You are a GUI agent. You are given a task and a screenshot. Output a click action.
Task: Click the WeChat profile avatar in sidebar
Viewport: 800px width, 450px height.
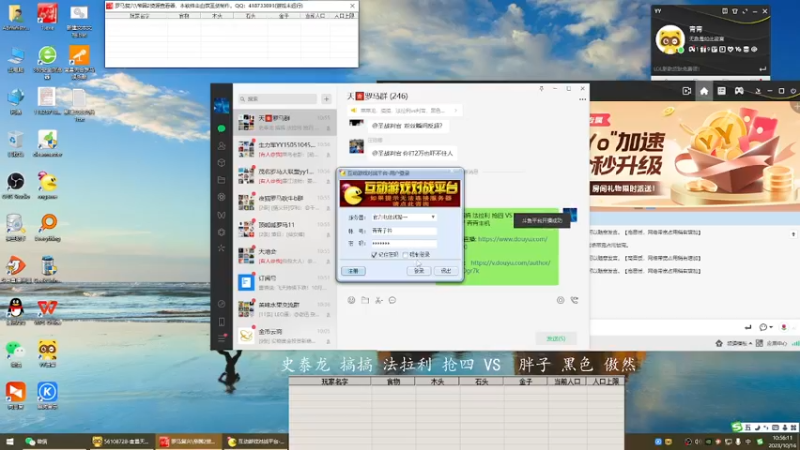(221, 106)
